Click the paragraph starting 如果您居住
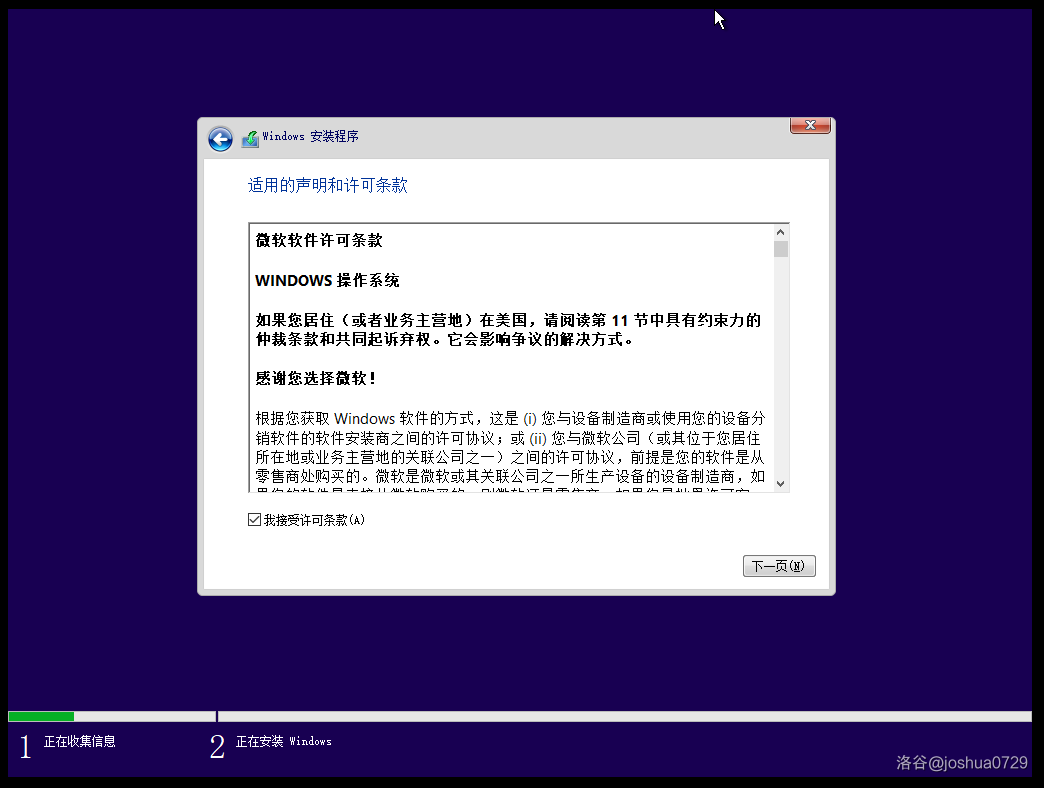 tap(508, 329)
